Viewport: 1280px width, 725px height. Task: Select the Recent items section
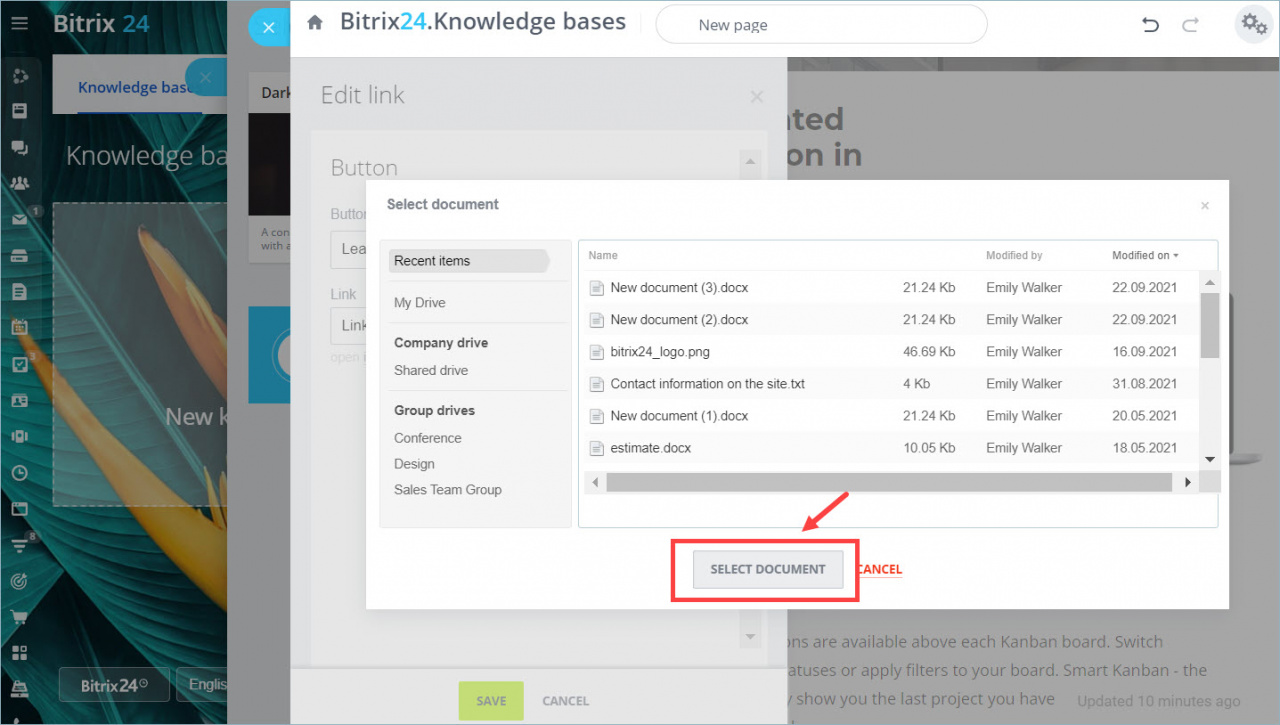pyautogui.click(x=469, y=261)
